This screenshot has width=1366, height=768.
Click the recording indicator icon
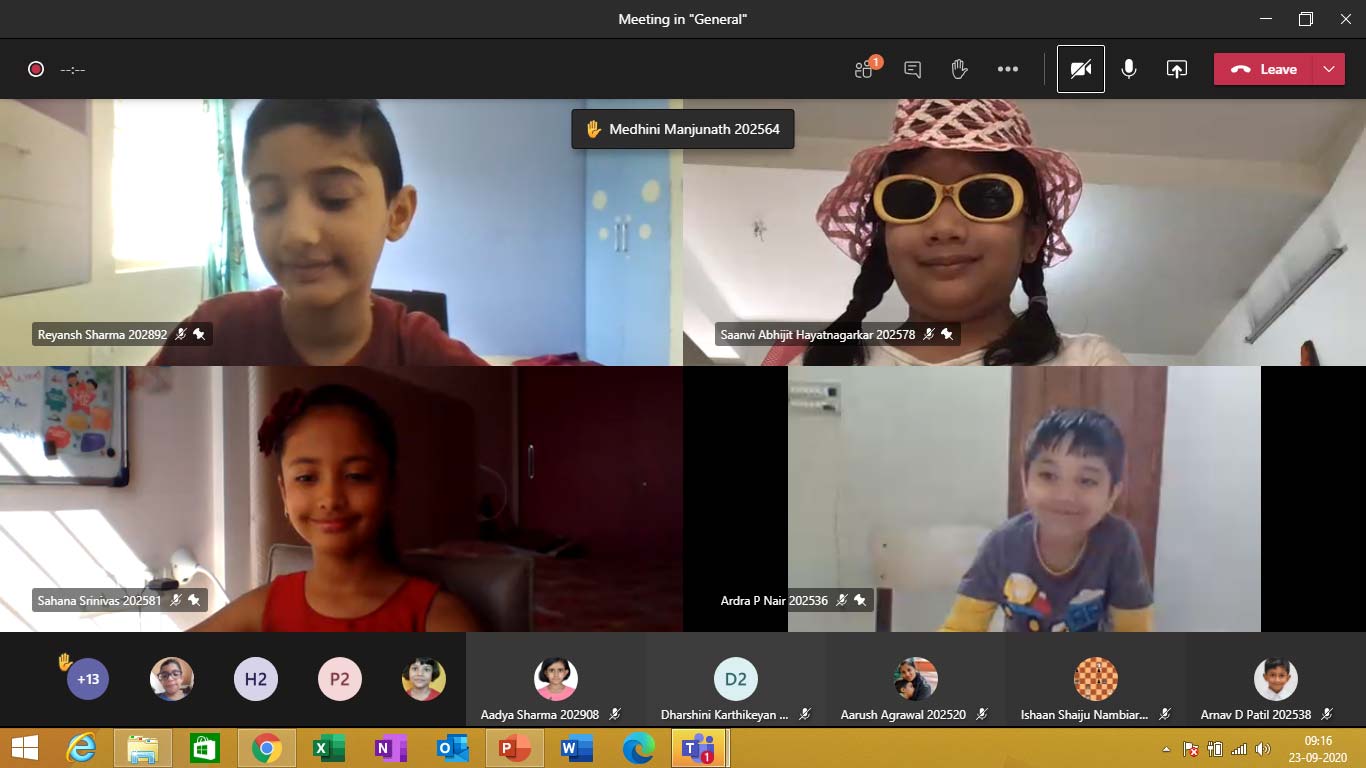tap(36, 69)
